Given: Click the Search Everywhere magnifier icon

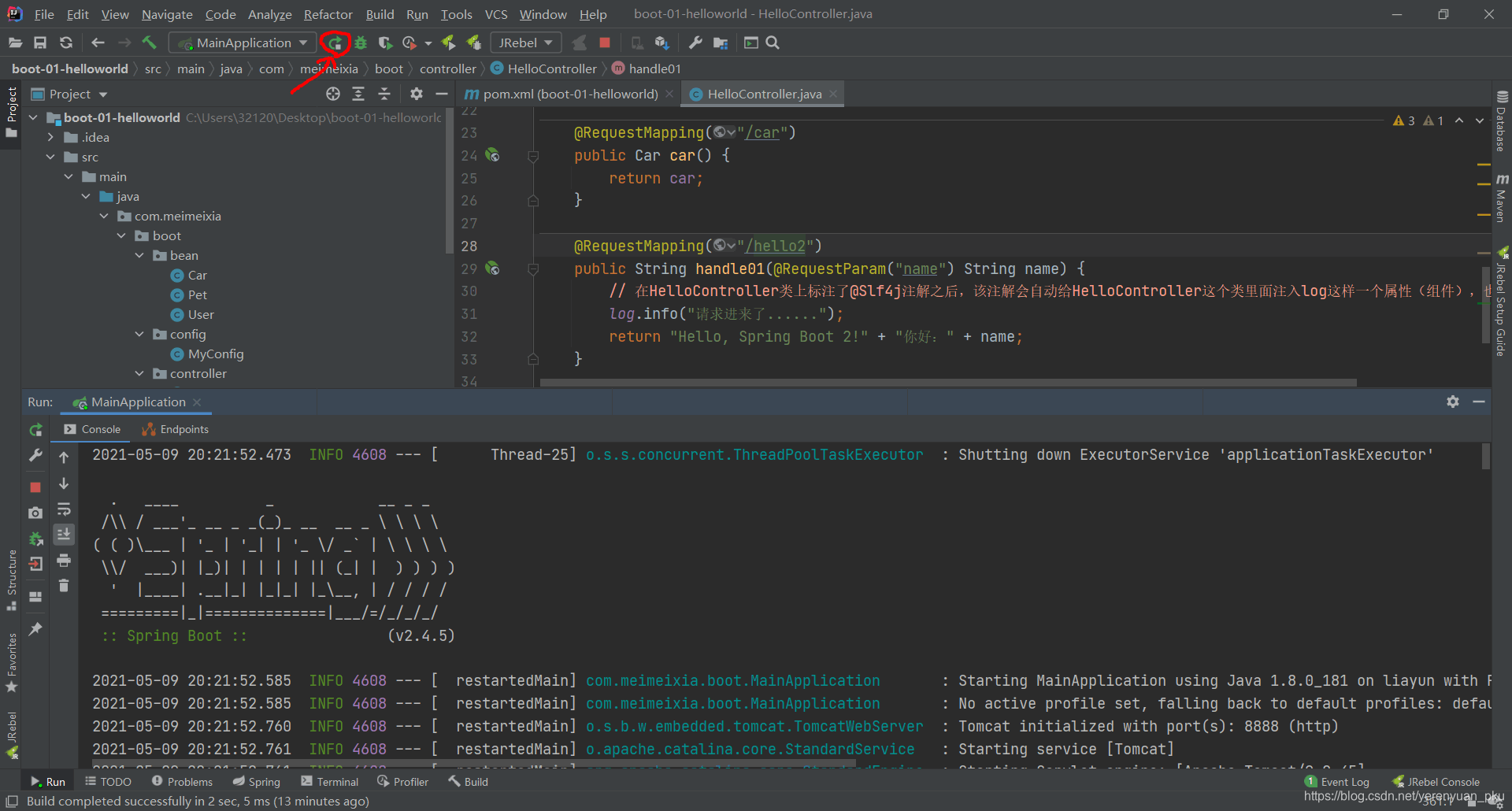Looking at the screenshot, I should (773, 43).
